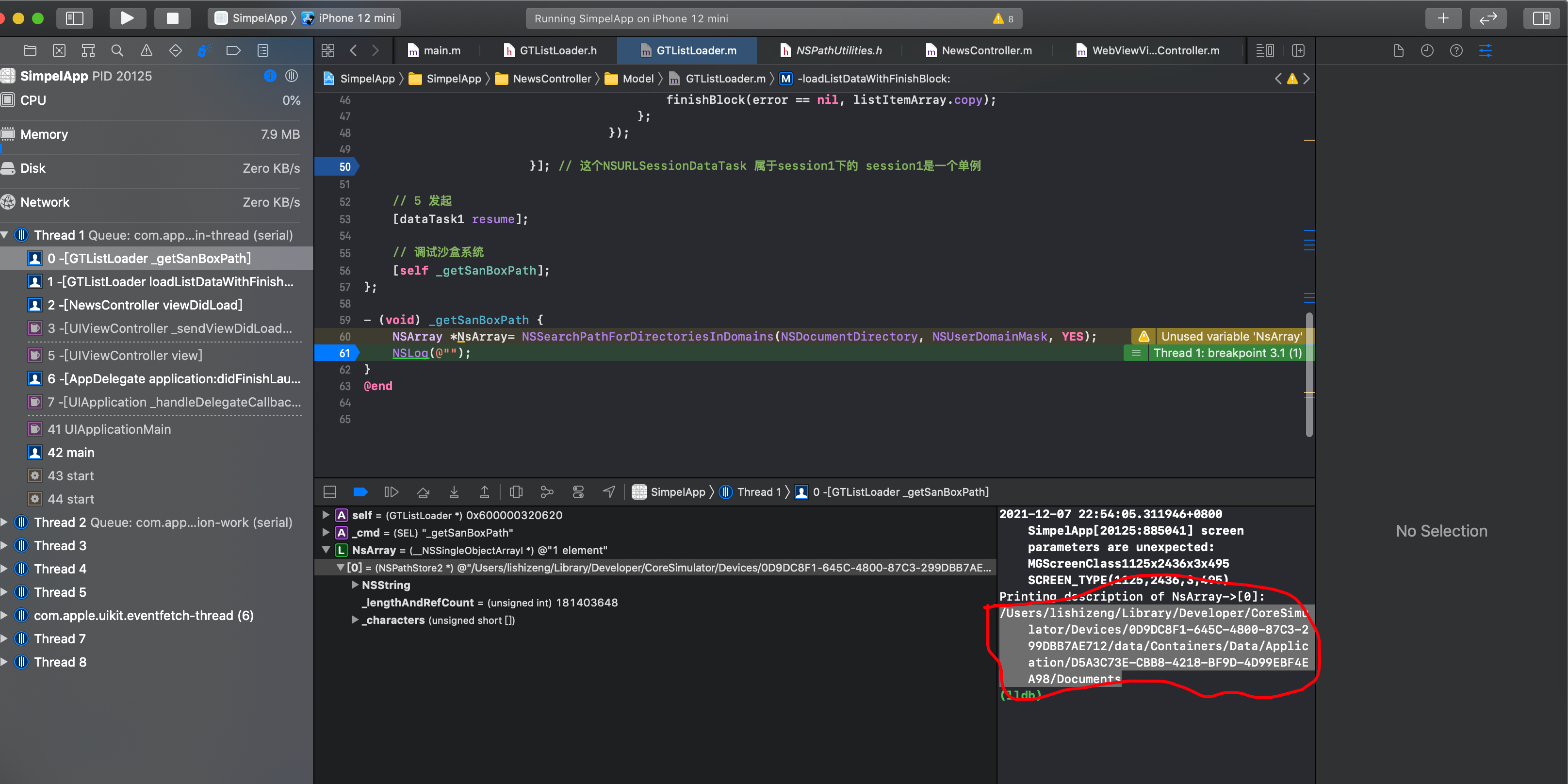Click the line 50 breakpoint marker

(x=337, y=166)
